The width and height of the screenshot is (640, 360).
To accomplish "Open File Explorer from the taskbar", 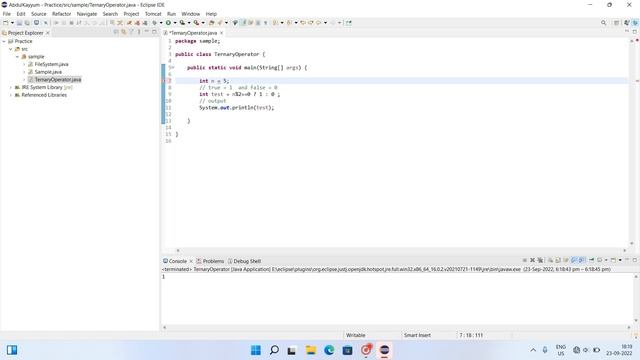I will point(311,350).
